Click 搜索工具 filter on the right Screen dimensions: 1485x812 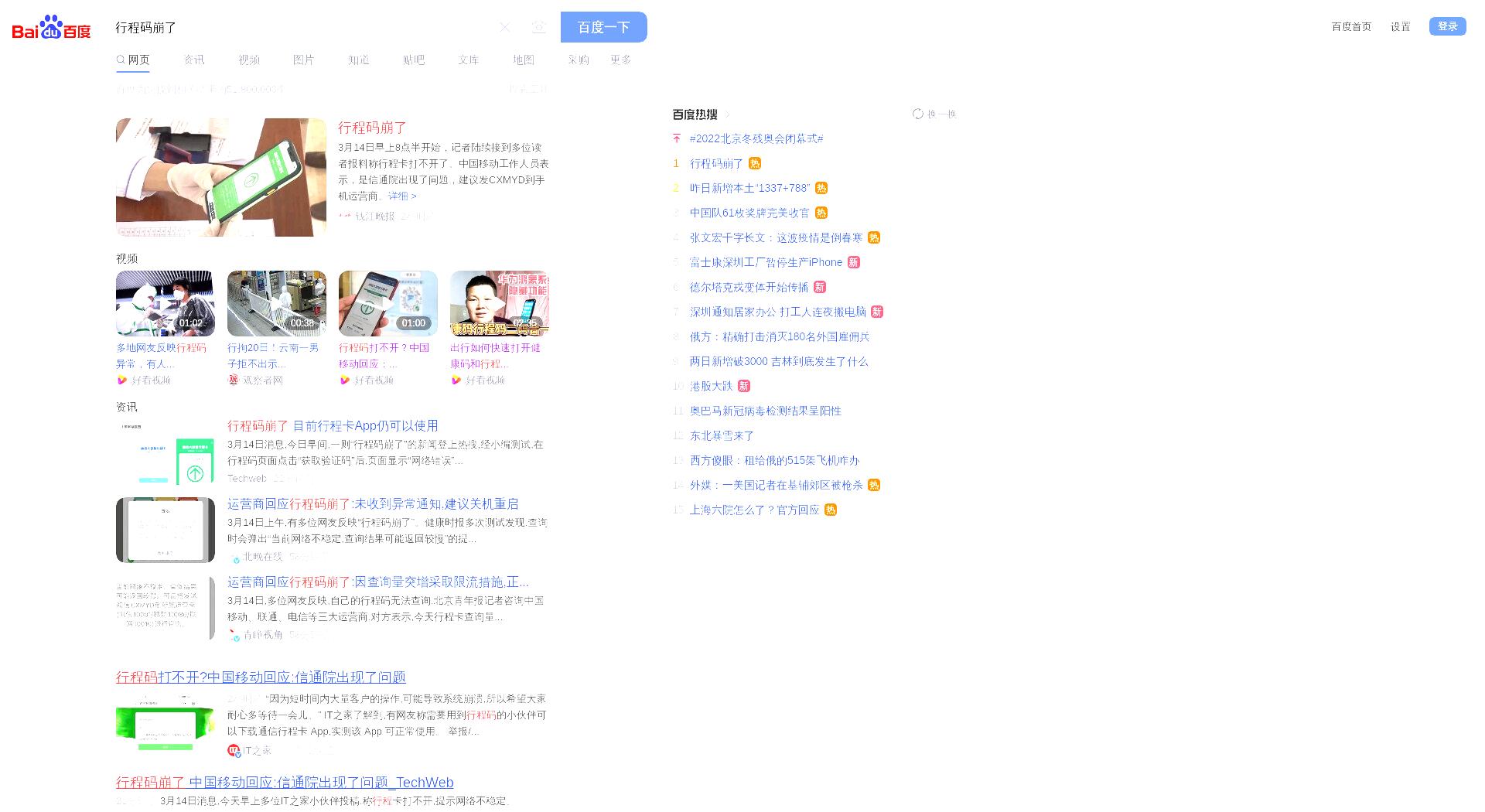pos(528,89)
